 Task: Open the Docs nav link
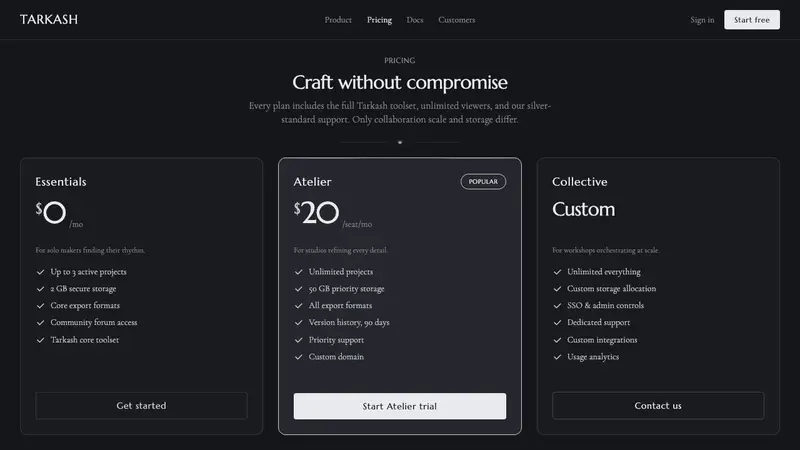[415, 20]
